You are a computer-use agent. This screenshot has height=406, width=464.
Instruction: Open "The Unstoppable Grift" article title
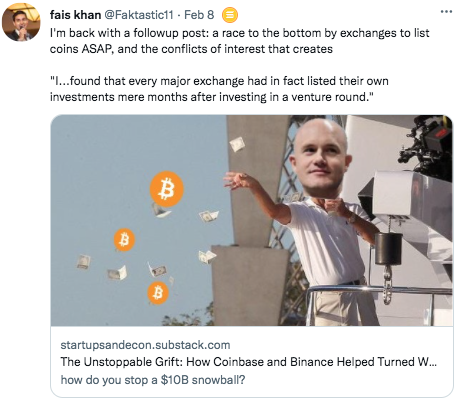click(248, 362)
